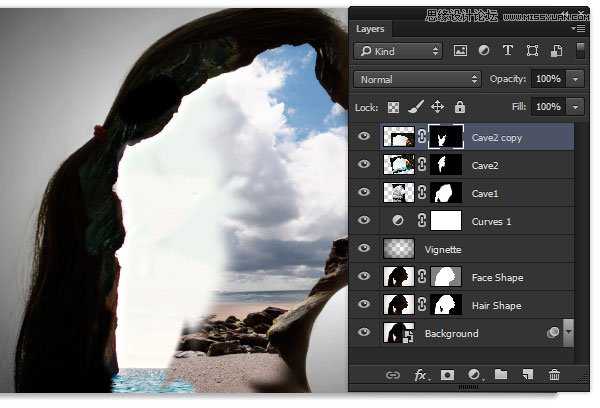Lock all padlock icon
This screenshot has height=408, width=600.
[x=460, y=107]
